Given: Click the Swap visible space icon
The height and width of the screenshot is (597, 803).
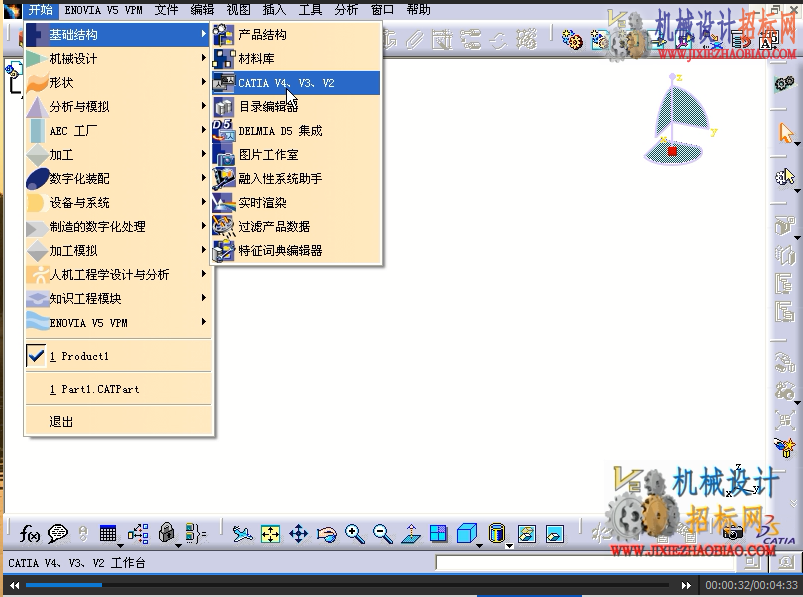Looking at the screenshot, I should (x=555, y=534).
